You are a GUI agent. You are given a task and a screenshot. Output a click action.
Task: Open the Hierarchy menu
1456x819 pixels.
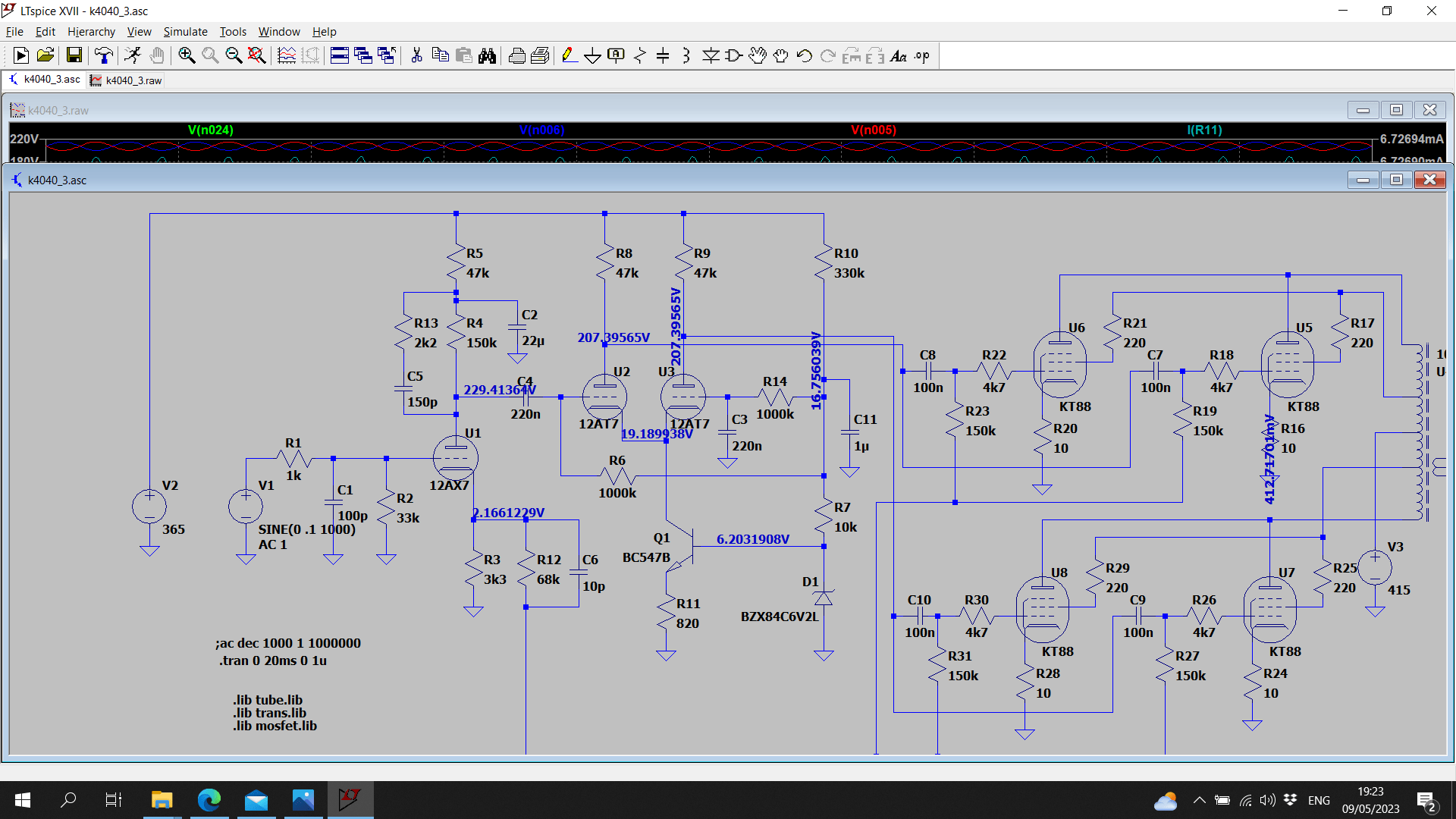(x=91, y=31)
